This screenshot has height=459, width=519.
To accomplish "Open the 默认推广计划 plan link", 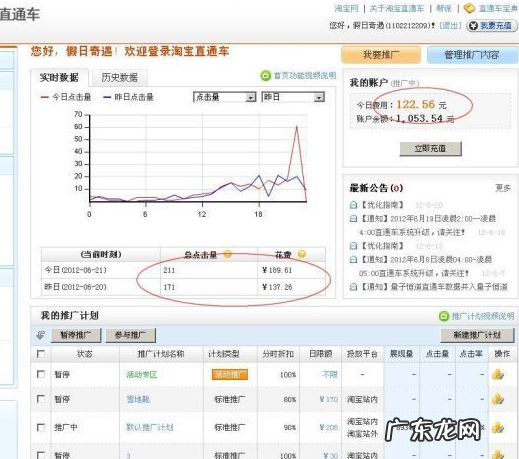I will [x=150, y=427].
